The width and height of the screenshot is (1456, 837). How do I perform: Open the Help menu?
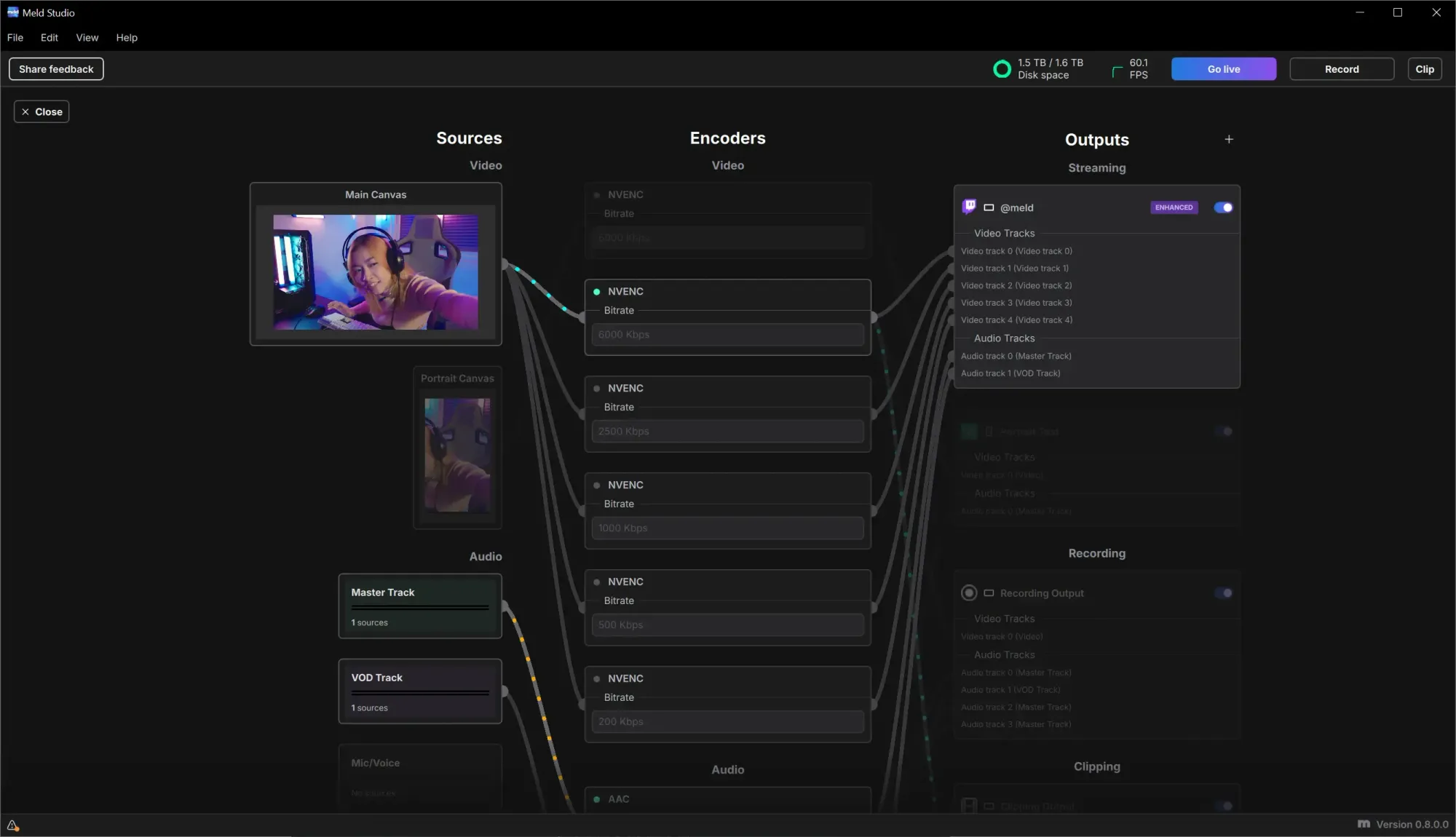tap(127, 38)
